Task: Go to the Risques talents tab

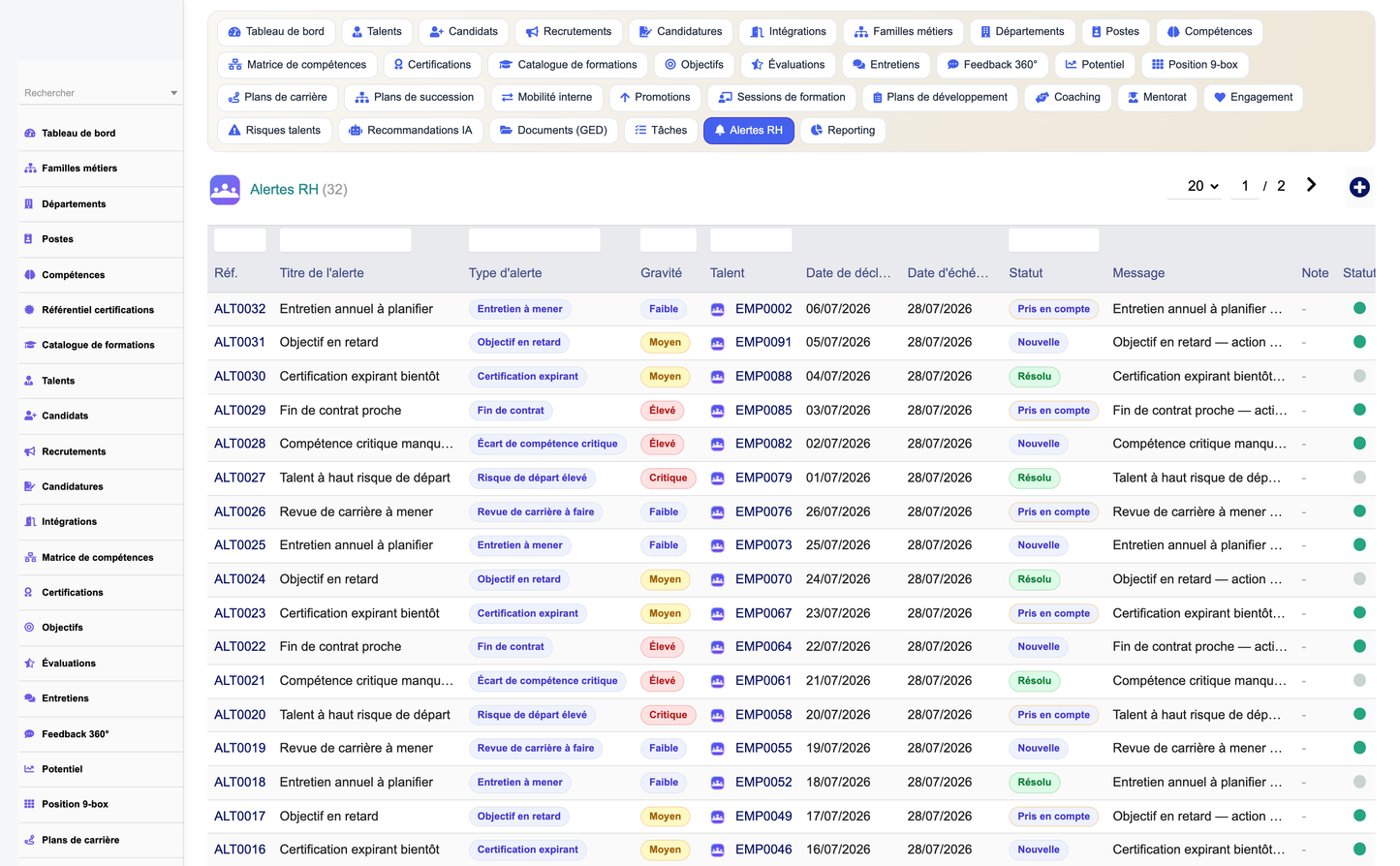Action: [x=274, y=130]
